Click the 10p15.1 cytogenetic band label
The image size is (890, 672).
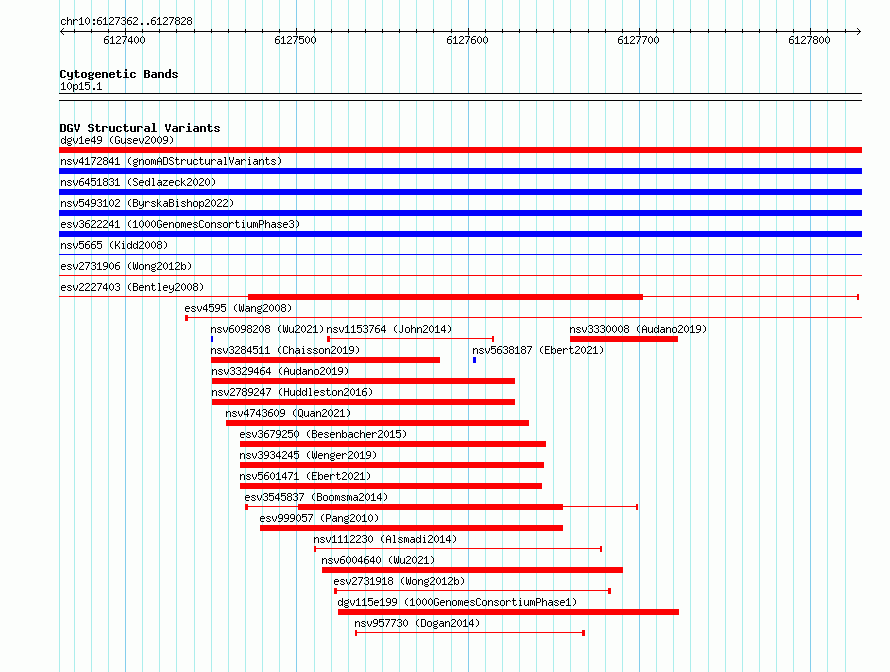tap(81, 86)
